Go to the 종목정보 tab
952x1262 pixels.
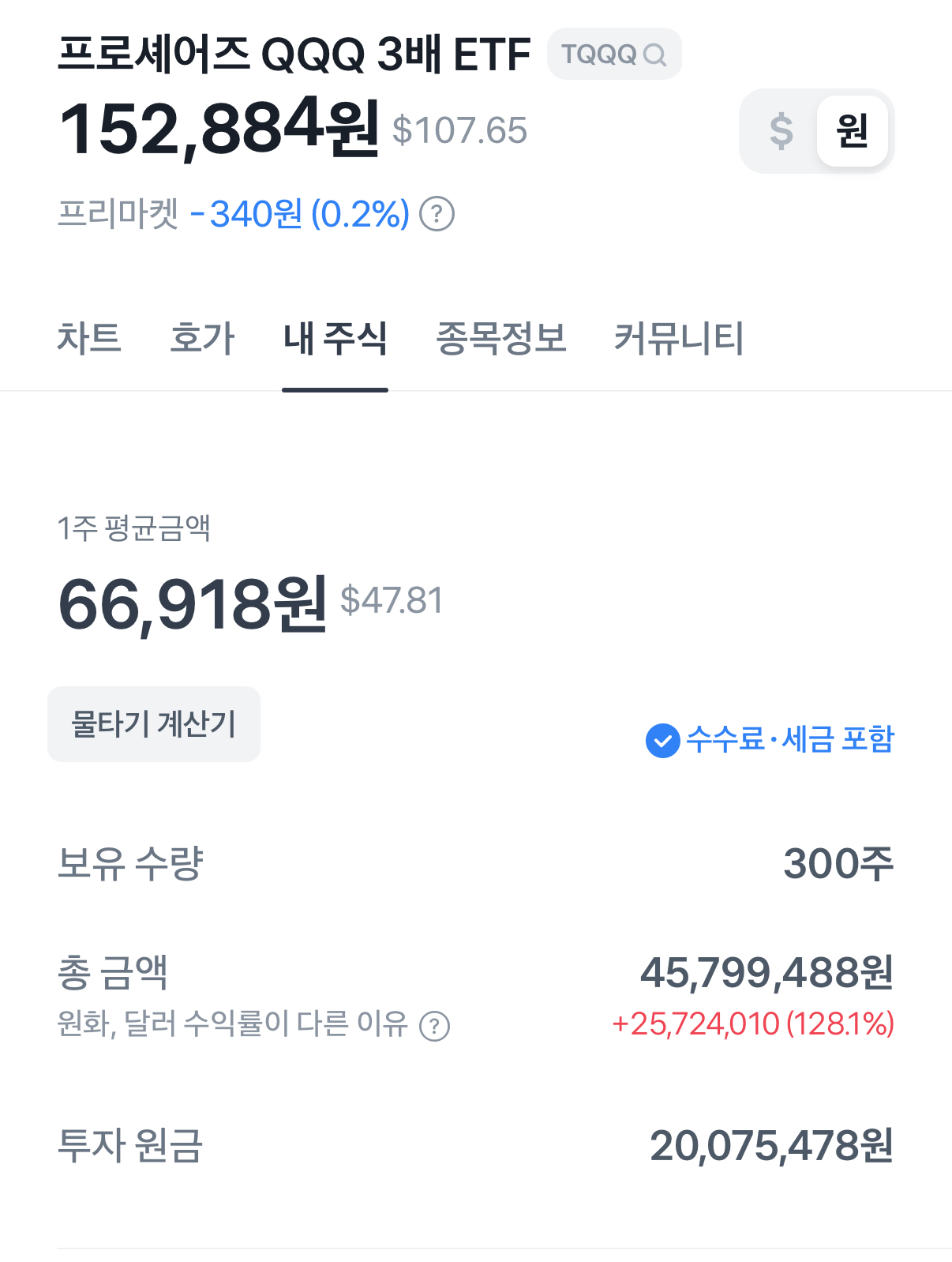(501, 338)
